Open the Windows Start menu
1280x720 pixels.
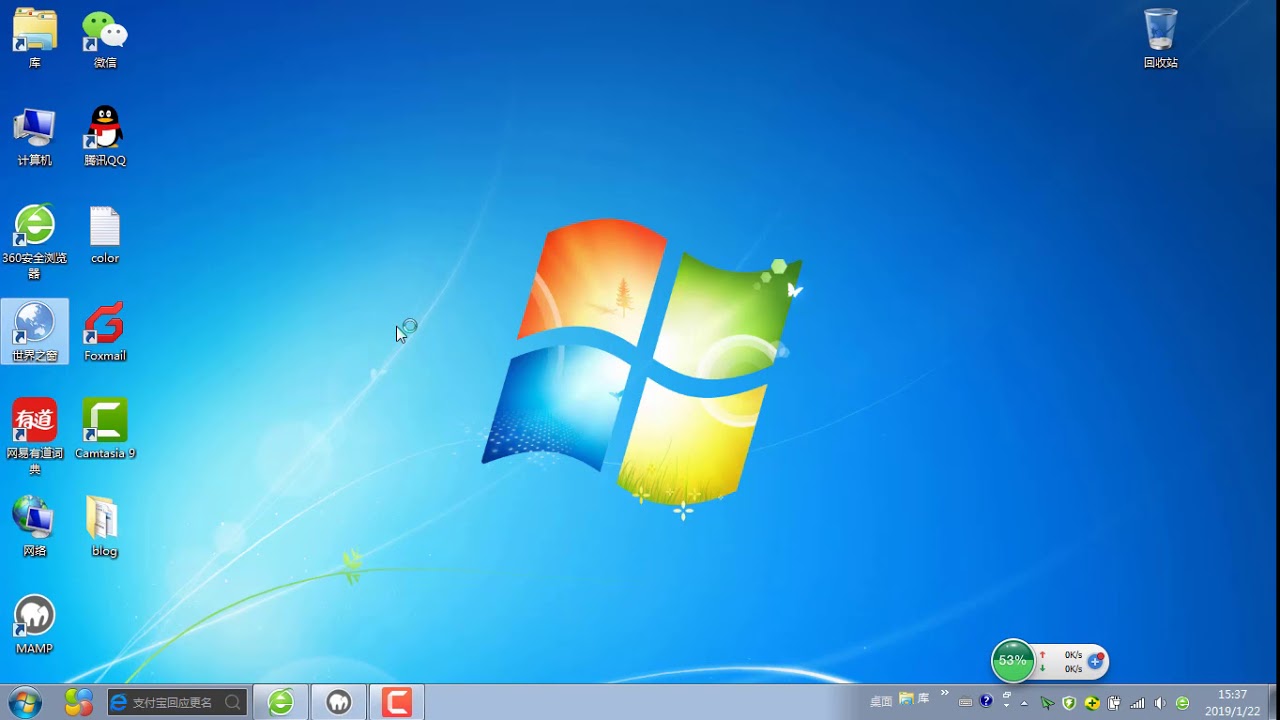[x=24, y=702]
